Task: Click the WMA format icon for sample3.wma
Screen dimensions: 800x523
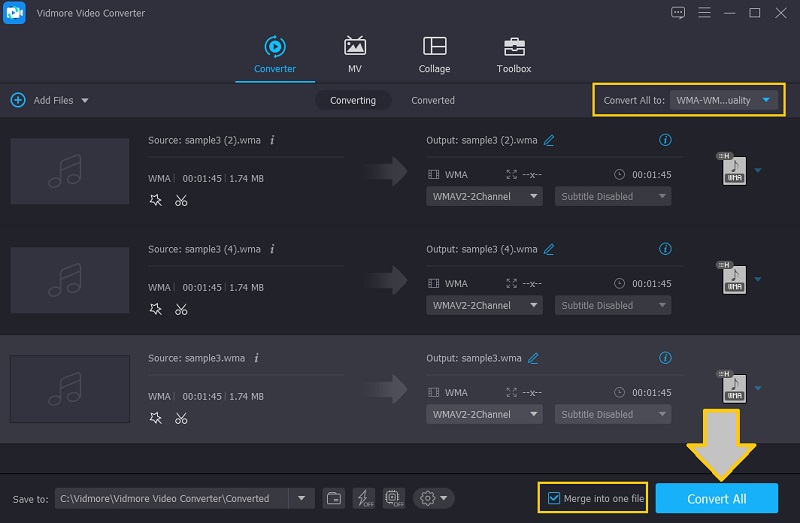Action: click(732, 387)
